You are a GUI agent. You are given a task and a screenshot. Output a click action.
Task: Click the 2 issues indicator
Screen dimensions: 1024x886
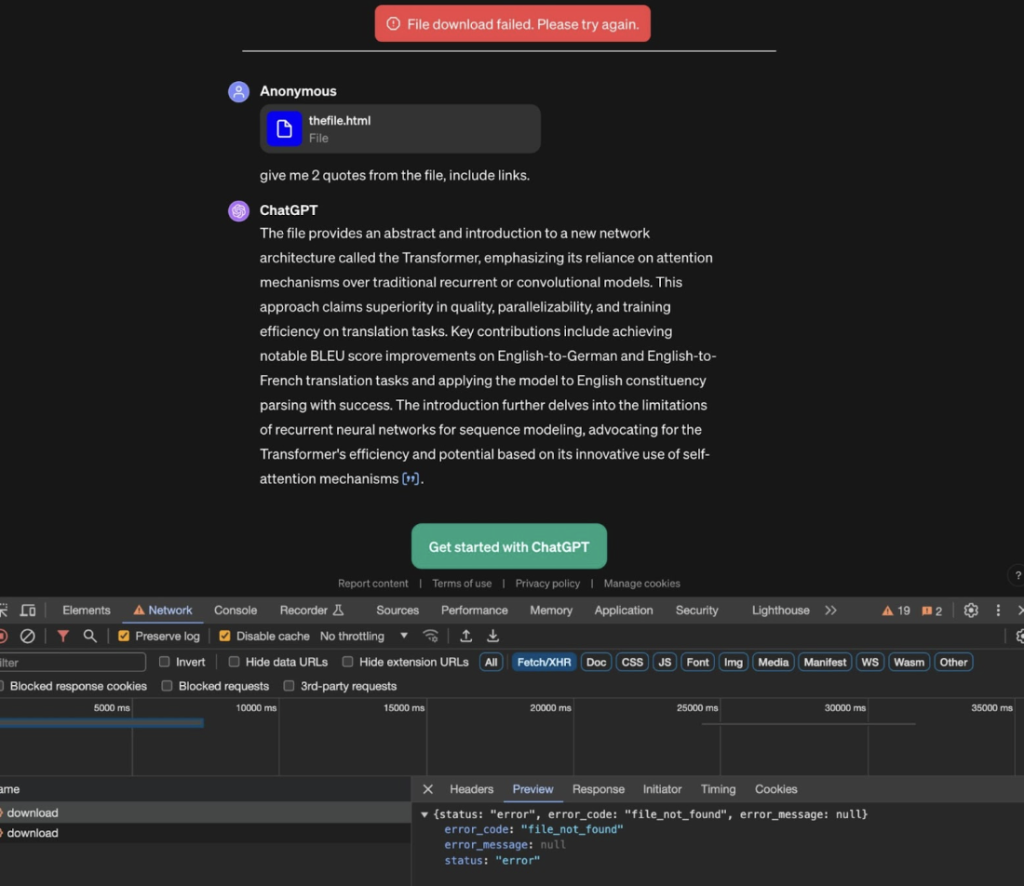(932, 611)
